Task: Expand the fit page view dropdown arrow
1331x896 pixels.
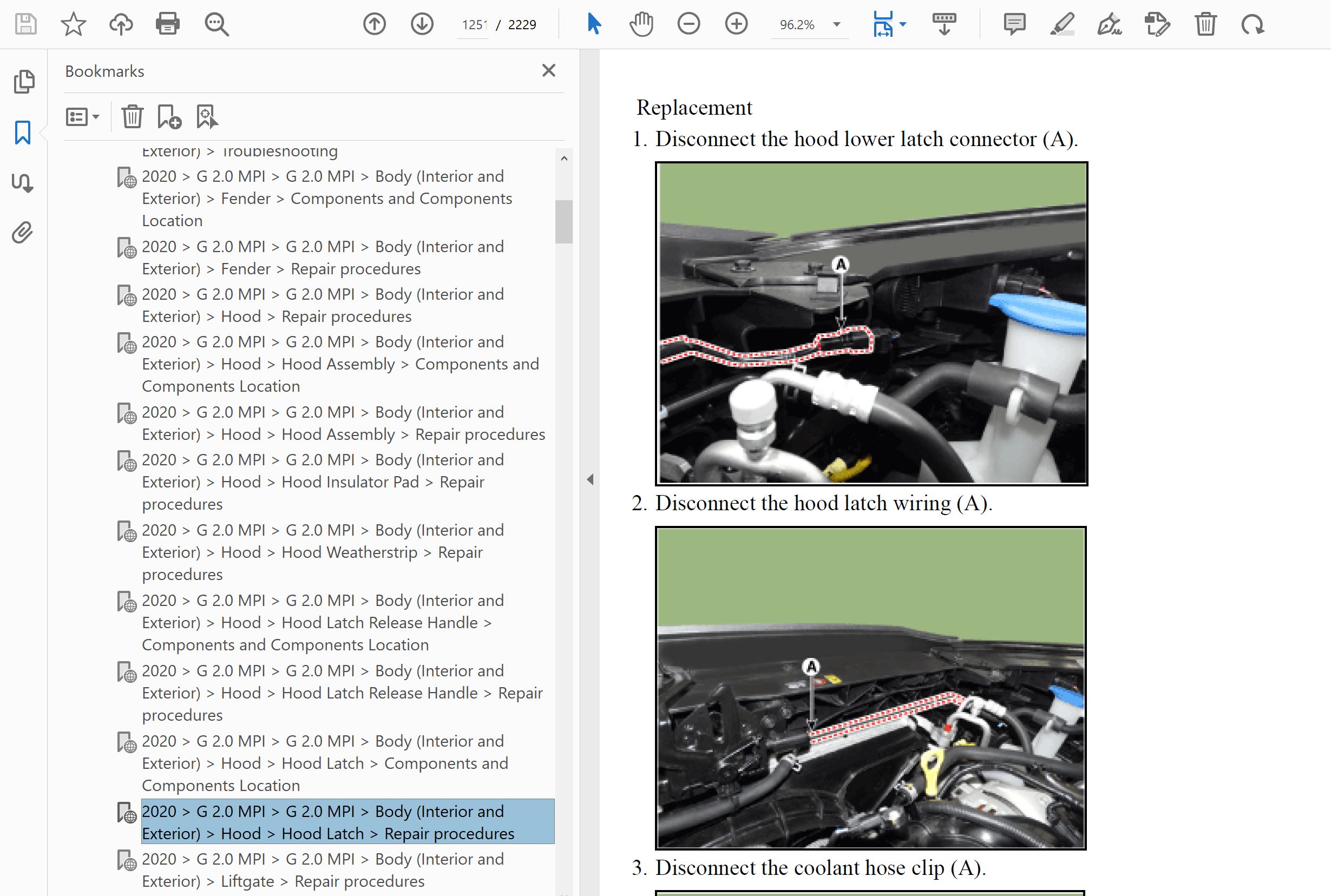Action: 903,24
